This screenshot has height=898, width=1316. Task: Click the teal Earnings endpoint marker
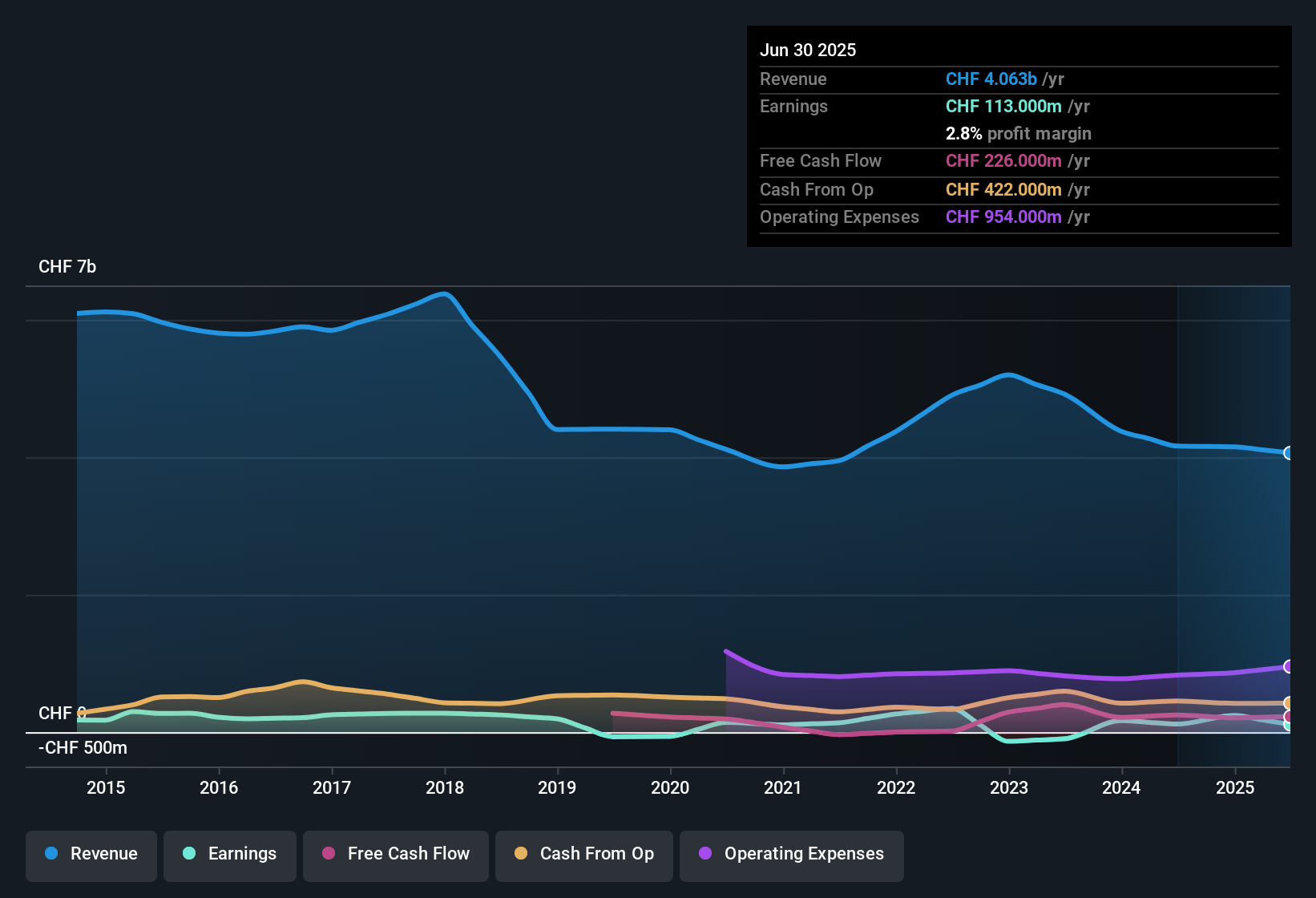click(1289, 725)
